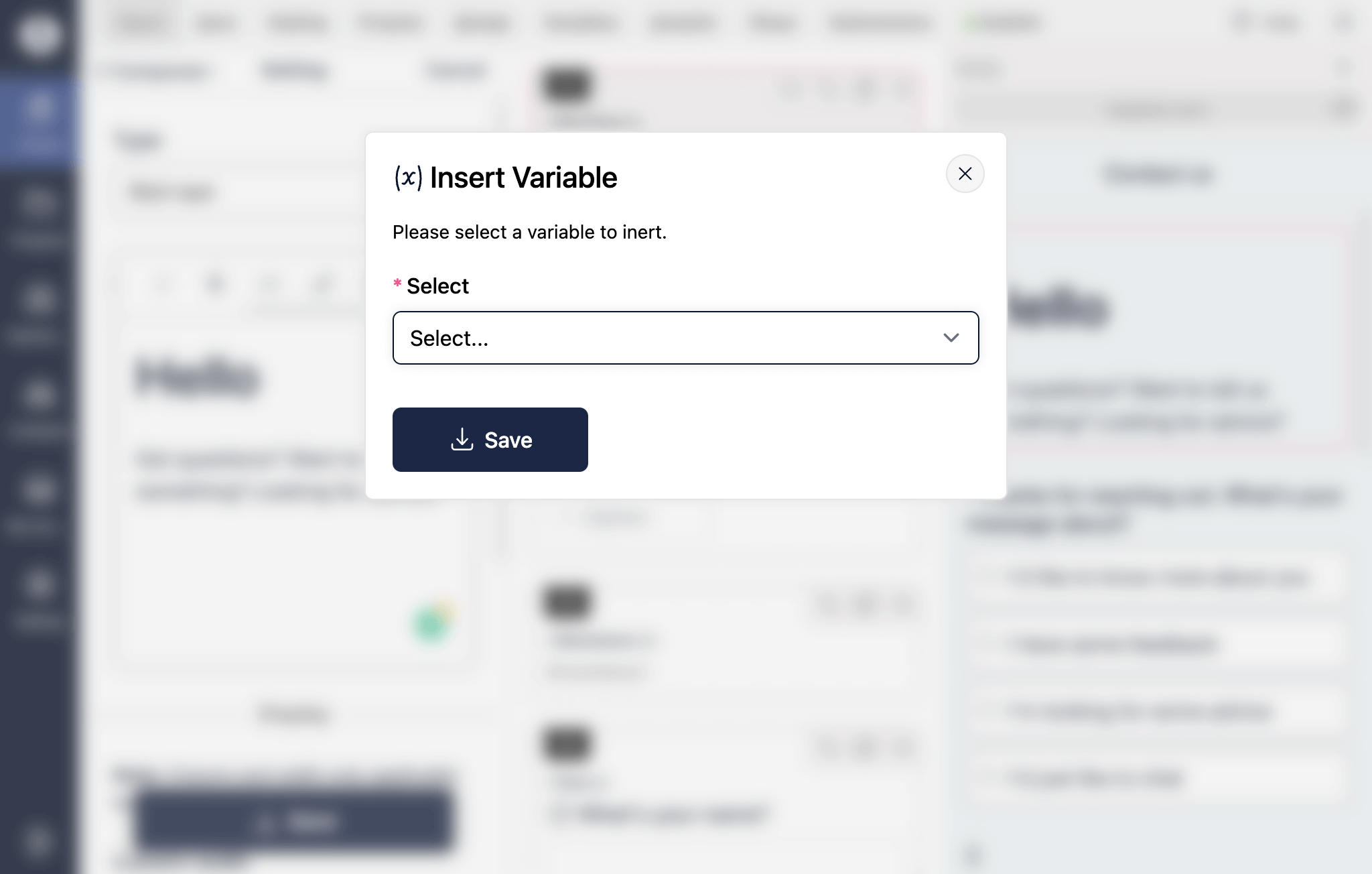Click the download icon on Save button

point(462,440)
